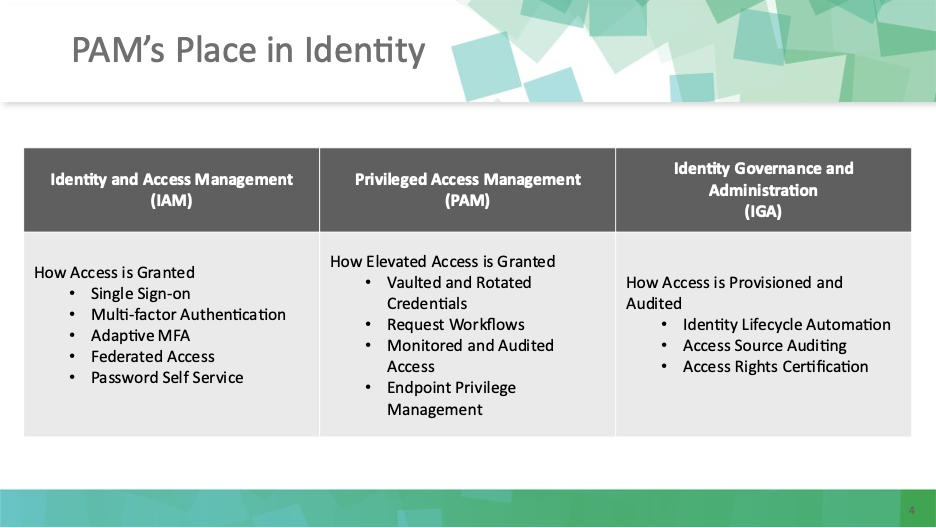
Task: Click the "Vaulted and Rotated Credentials" bullet
Action: (x=459, y=293)
